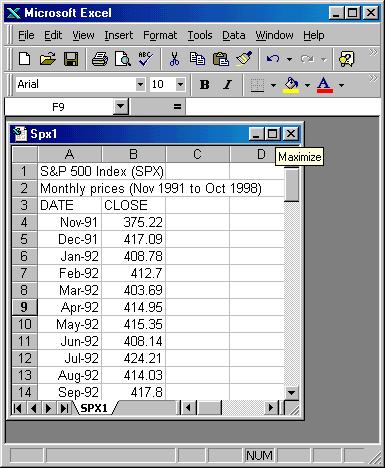
Task: Click the New workbook icon
Action: click(25, 59)
